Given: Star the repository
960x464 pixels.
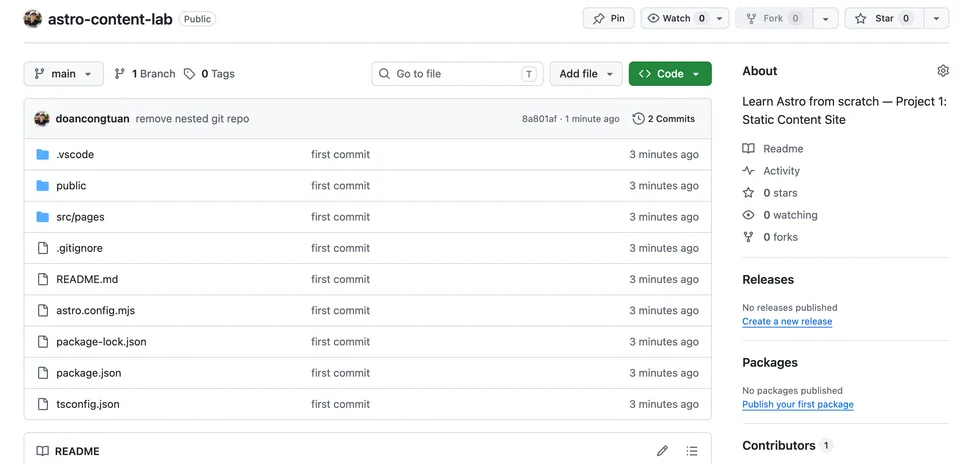Looking at the screenshot, I should coord(884,18).
